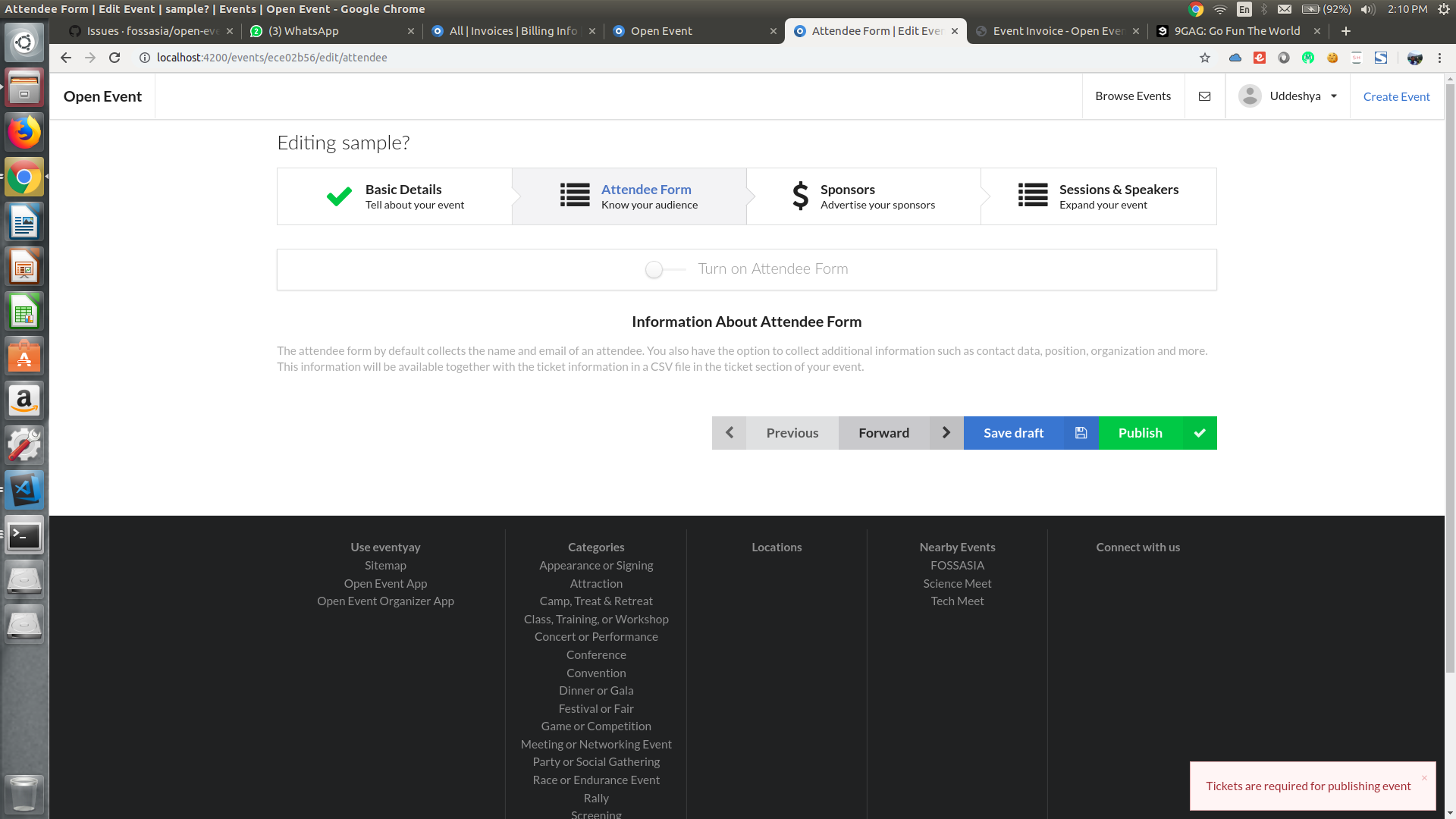Viewport: 1456px width, 819px height.
Task: Launch Firefox from the Ubuntu dock
Action: point(24,133)
